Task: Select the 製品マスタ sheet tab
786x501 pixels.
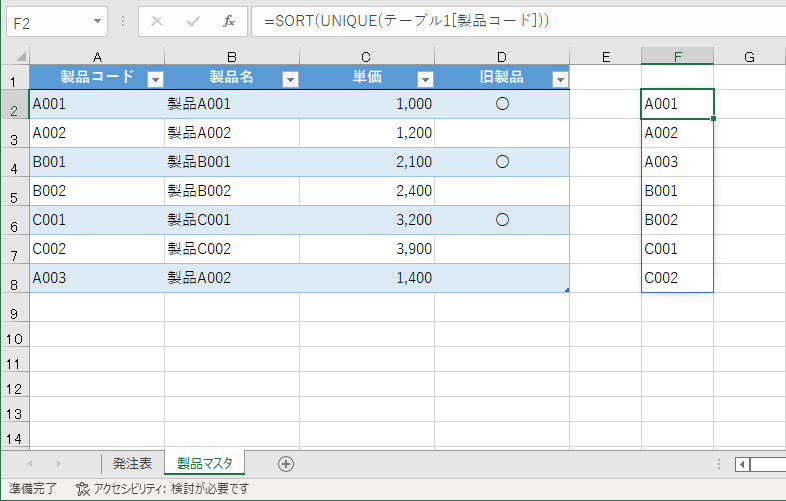Action: [205, 463]
